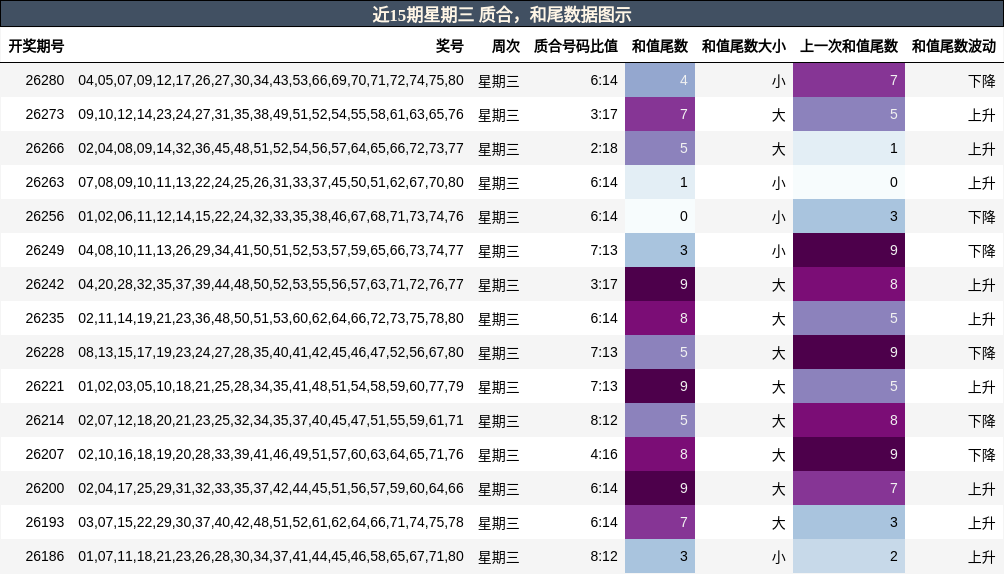Select issue number 26200
Image resolution: width=1004 pixels, height=574 pixels.
coord(45,488)
